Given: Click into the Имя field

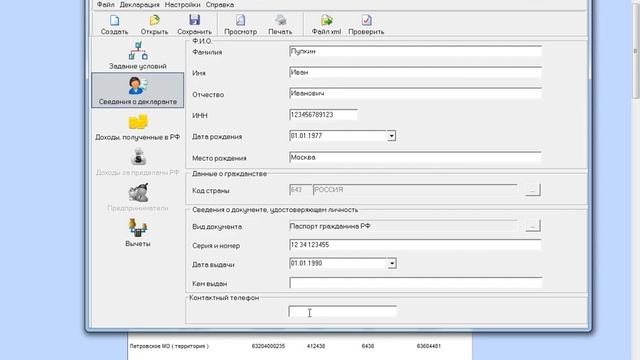Looking at the screenshot, I should point(415,73).
